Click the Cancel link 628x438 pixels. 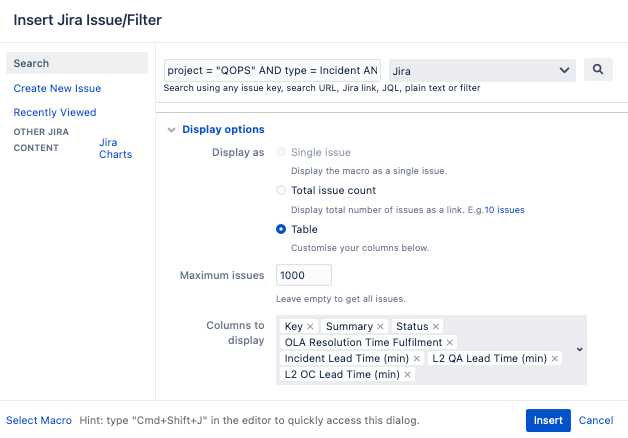point(596,420)
